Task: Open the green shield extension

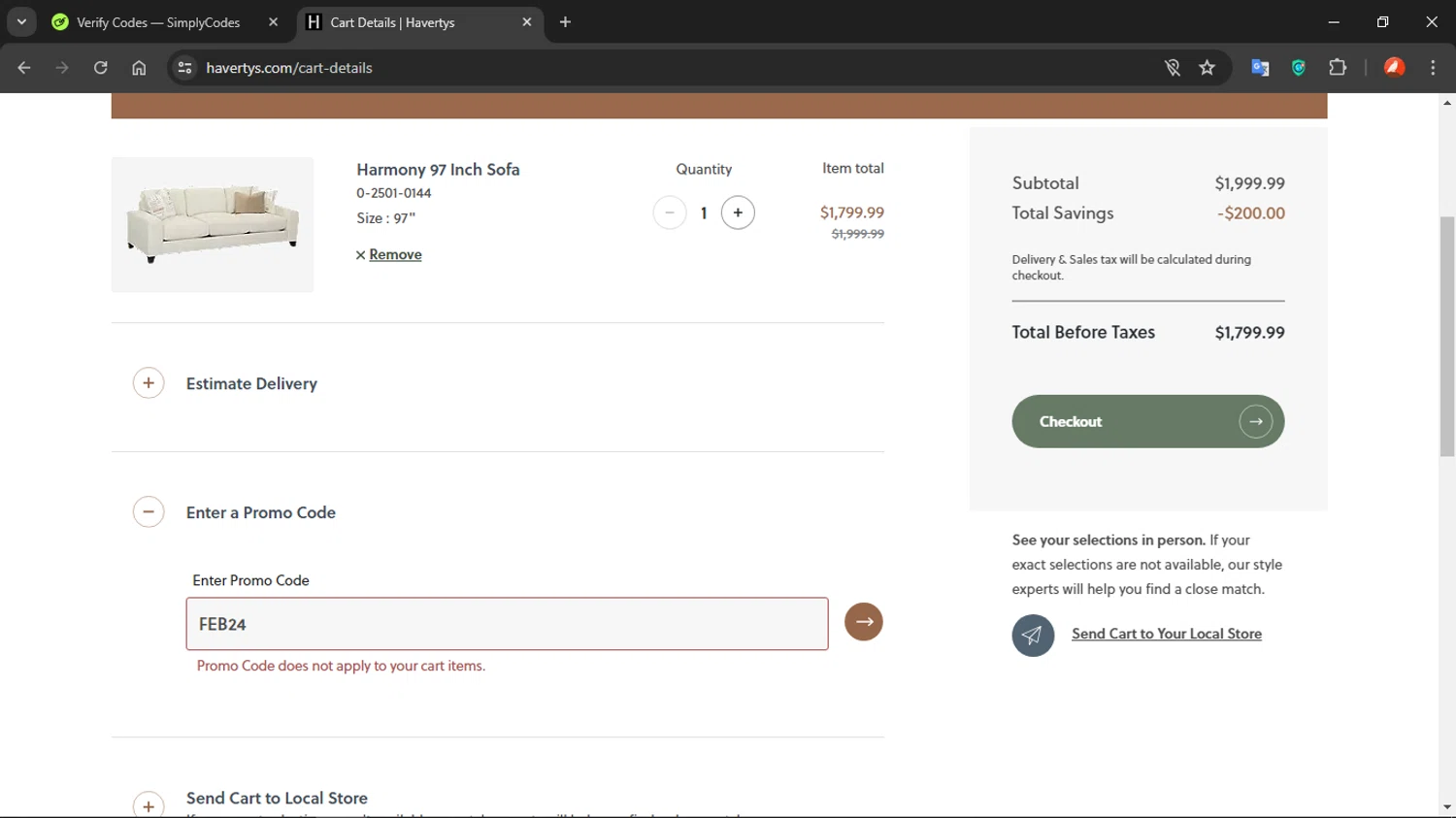Action: click(x=1299, y=68)
